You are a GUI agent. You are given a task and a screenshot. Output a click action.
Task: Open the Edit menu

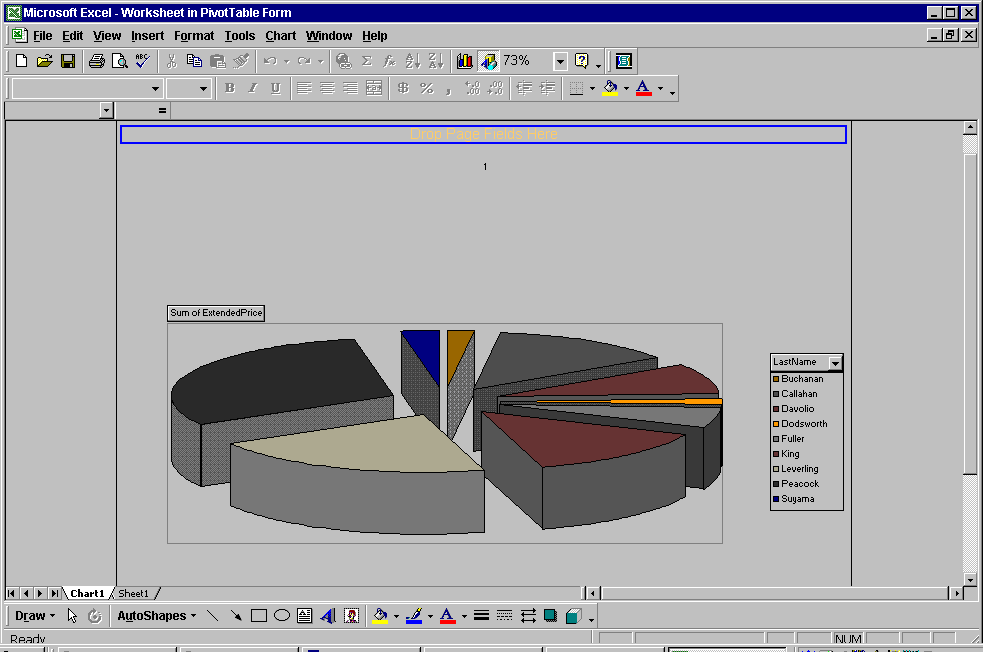(x=73, y=36)
